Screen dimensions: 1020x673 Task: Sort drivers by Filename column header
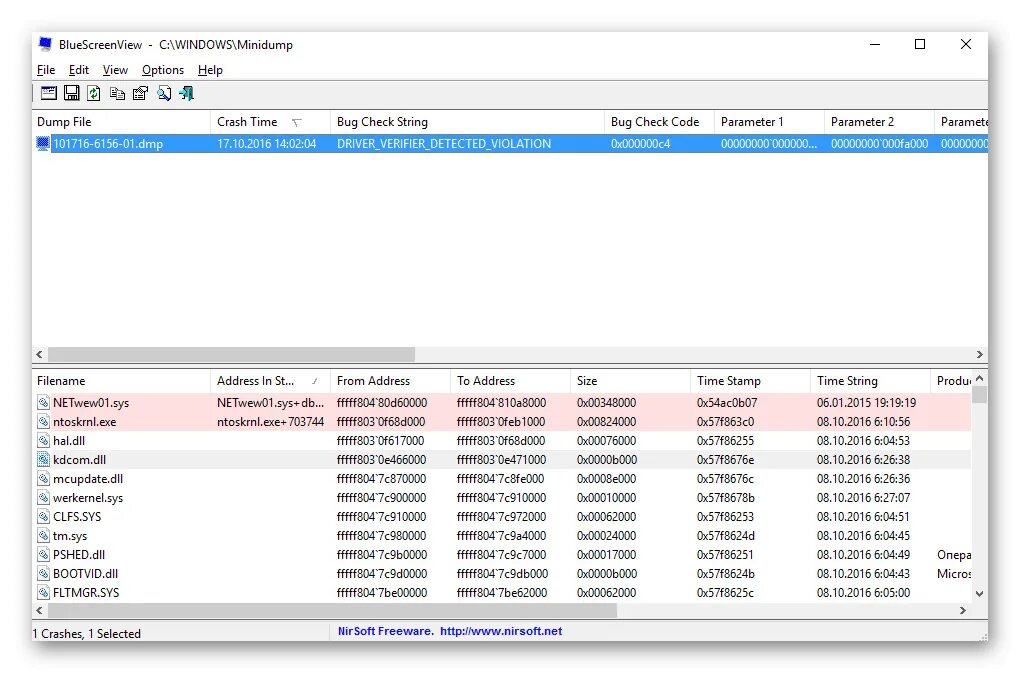coord(121,380)
